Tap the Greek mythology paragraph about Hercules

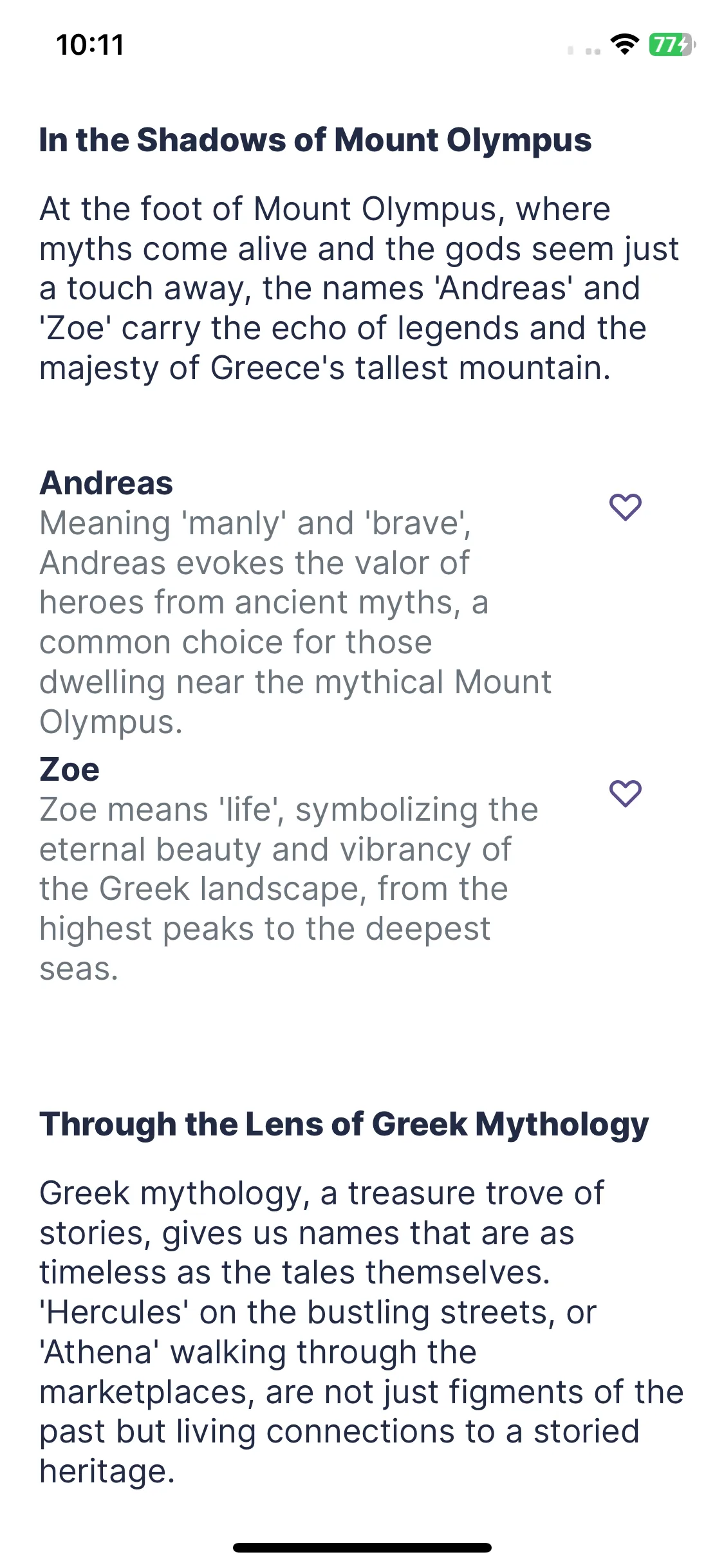[x=361, y=1332]
